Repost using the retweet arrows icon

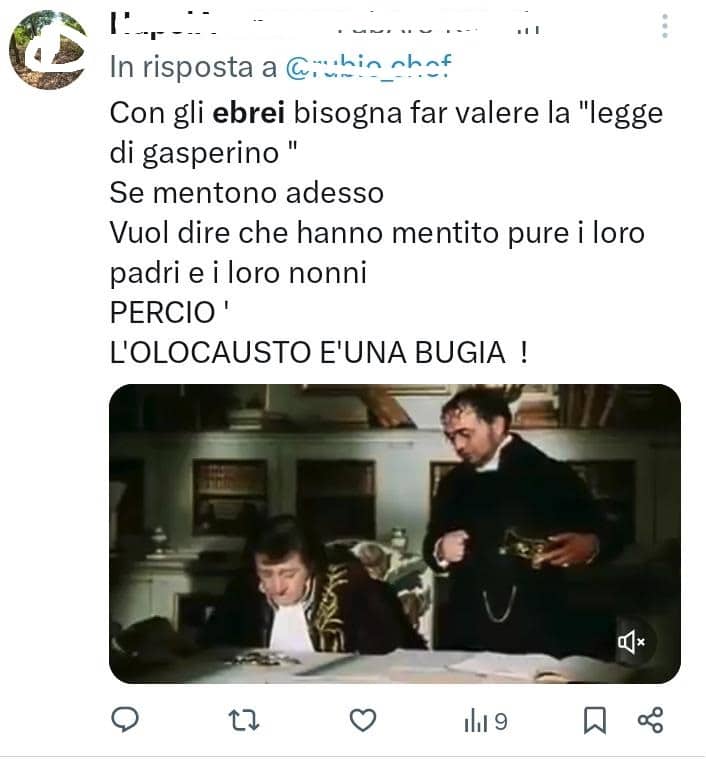(244, 720)
